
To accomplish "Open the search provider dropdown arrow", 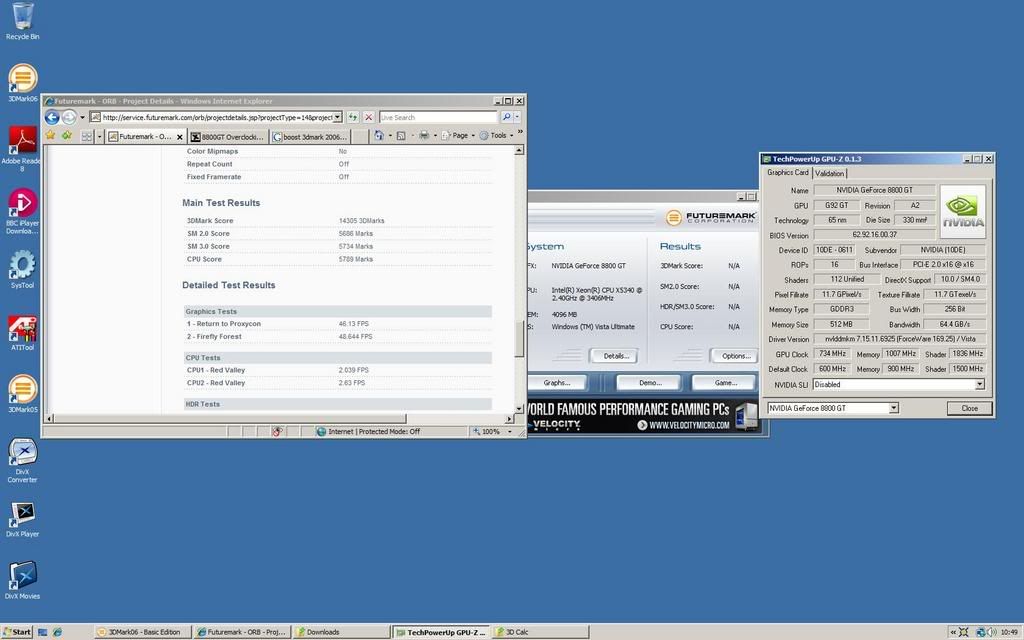I will [517, 117].
